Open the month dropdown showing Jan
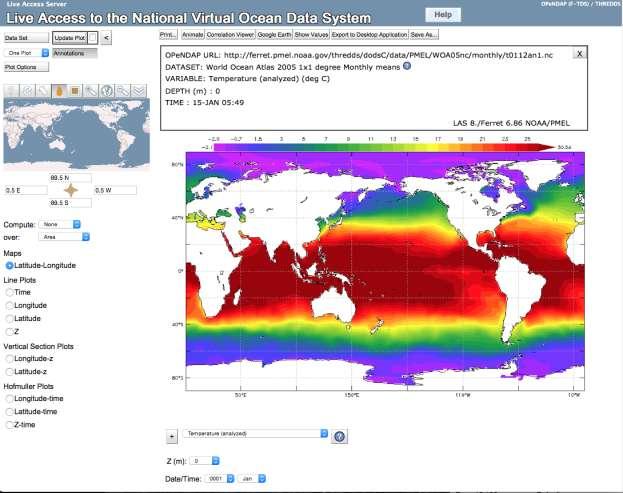 pyautogui.click(x=252, y=479)
